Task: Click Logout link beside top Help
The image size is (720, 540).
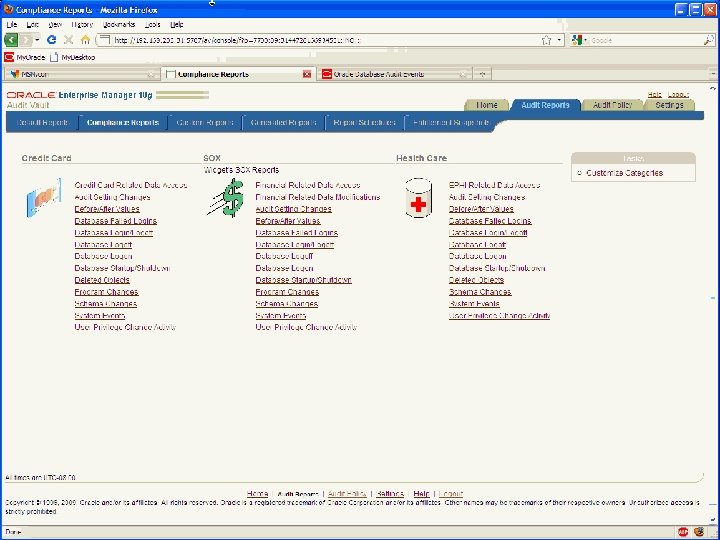Action: [x=678, y=94]
